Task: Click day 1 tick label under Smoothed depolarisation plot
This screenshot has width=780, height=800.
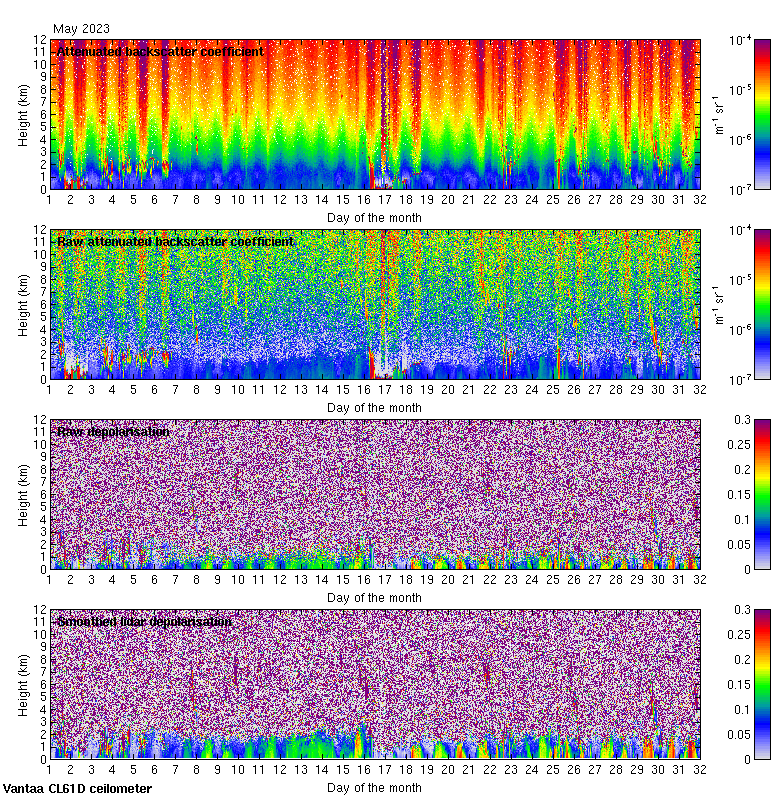Action: [x=49, y=770]
